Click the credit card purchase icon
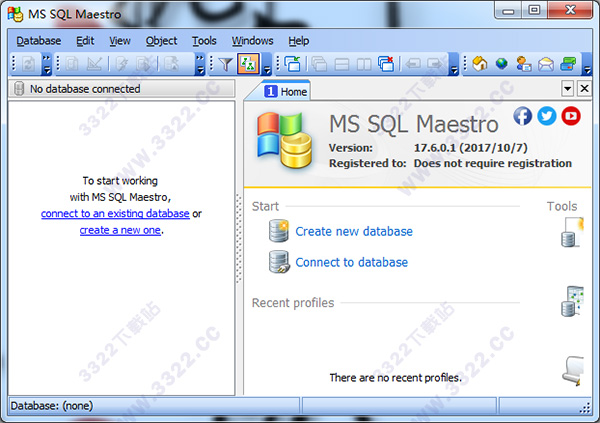Screen dimensions: 600x423 [x=568, y=64]
